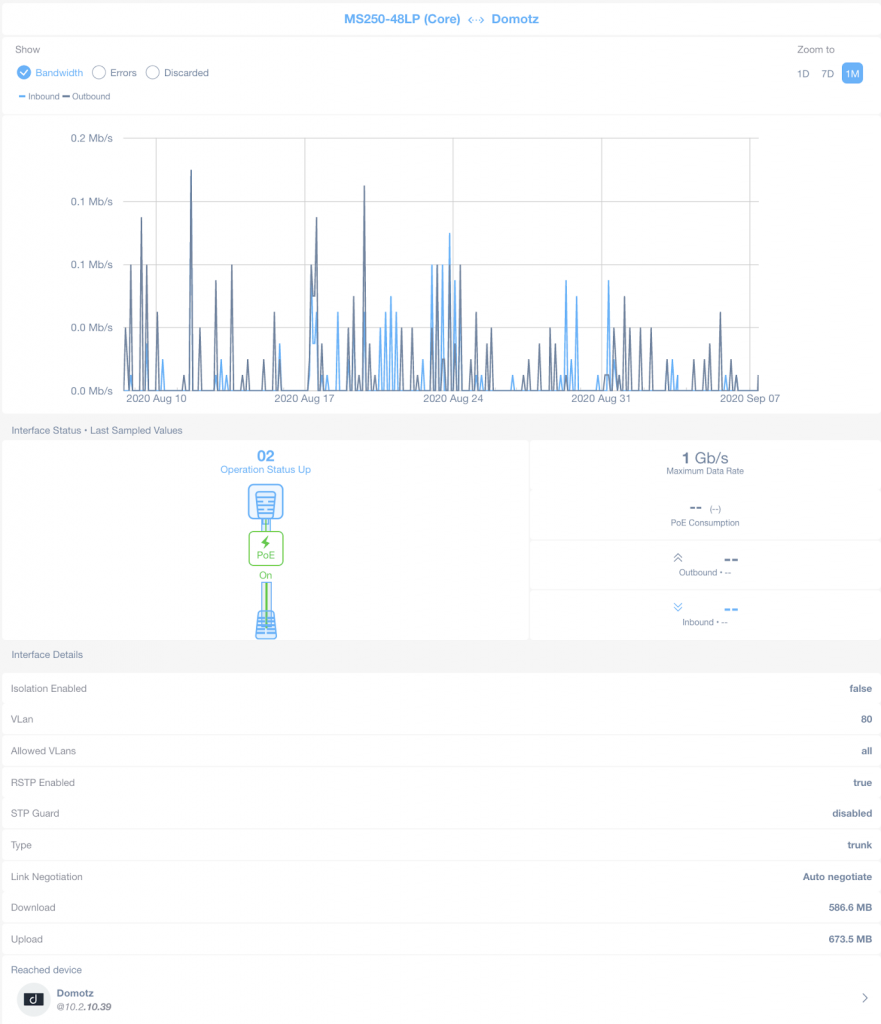
Task: Click the bidirectional arrow between device names
Action: click(476, 19)
